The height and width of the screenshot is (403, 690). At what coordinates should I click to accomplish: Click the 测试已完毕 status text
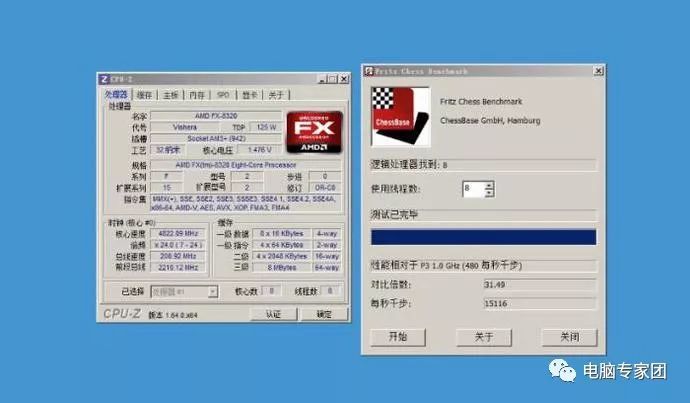[x=394, y=214]
